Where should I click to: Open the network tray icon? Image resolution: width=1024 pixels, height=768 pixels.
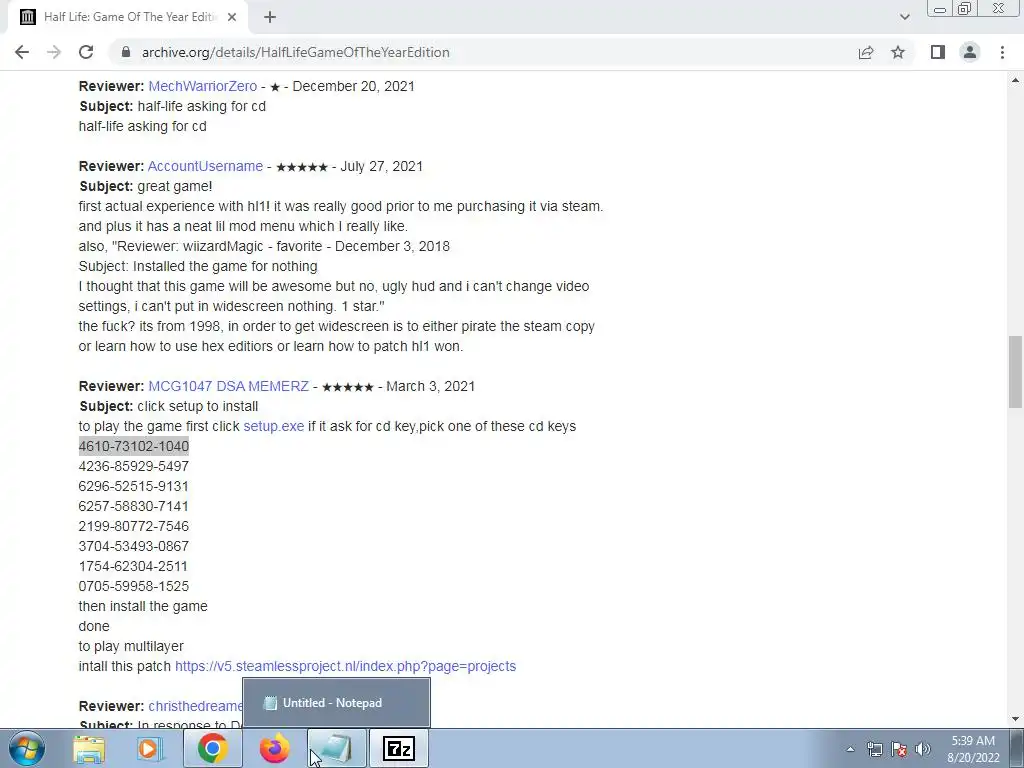(874, 749)
